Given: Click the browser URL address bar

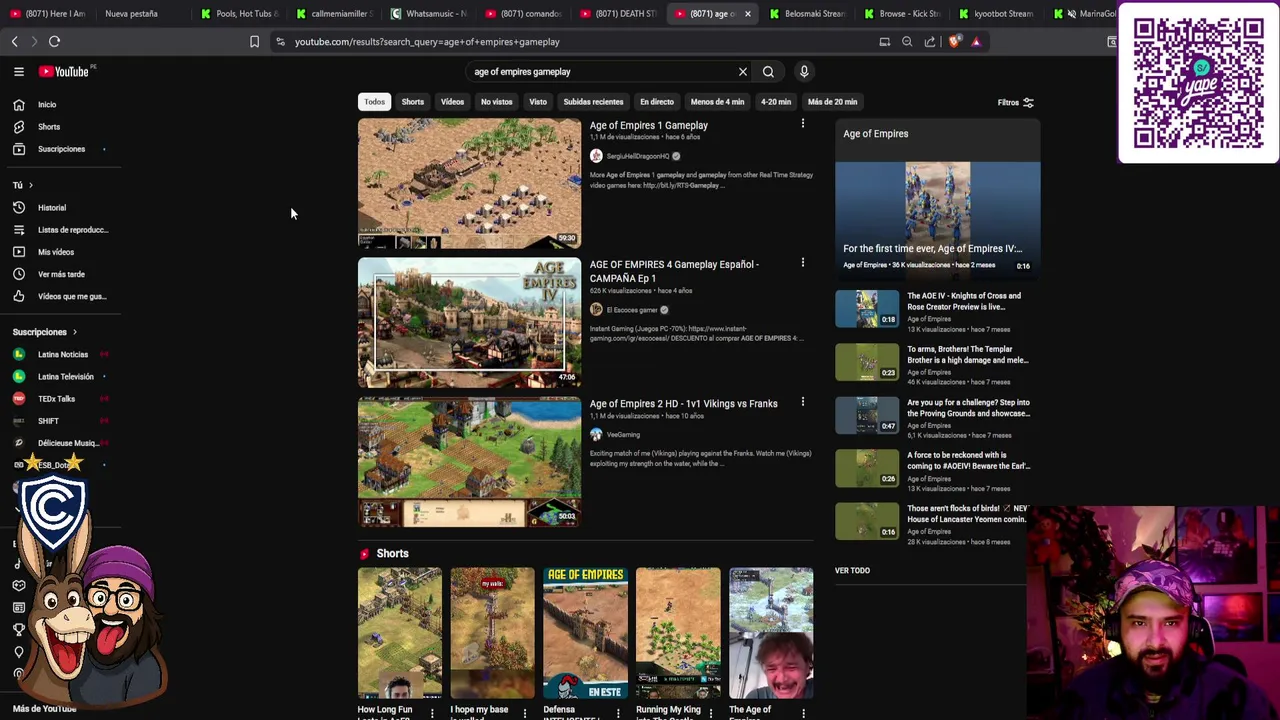Looking at the screenshot, I should click(x=580, y=42).
